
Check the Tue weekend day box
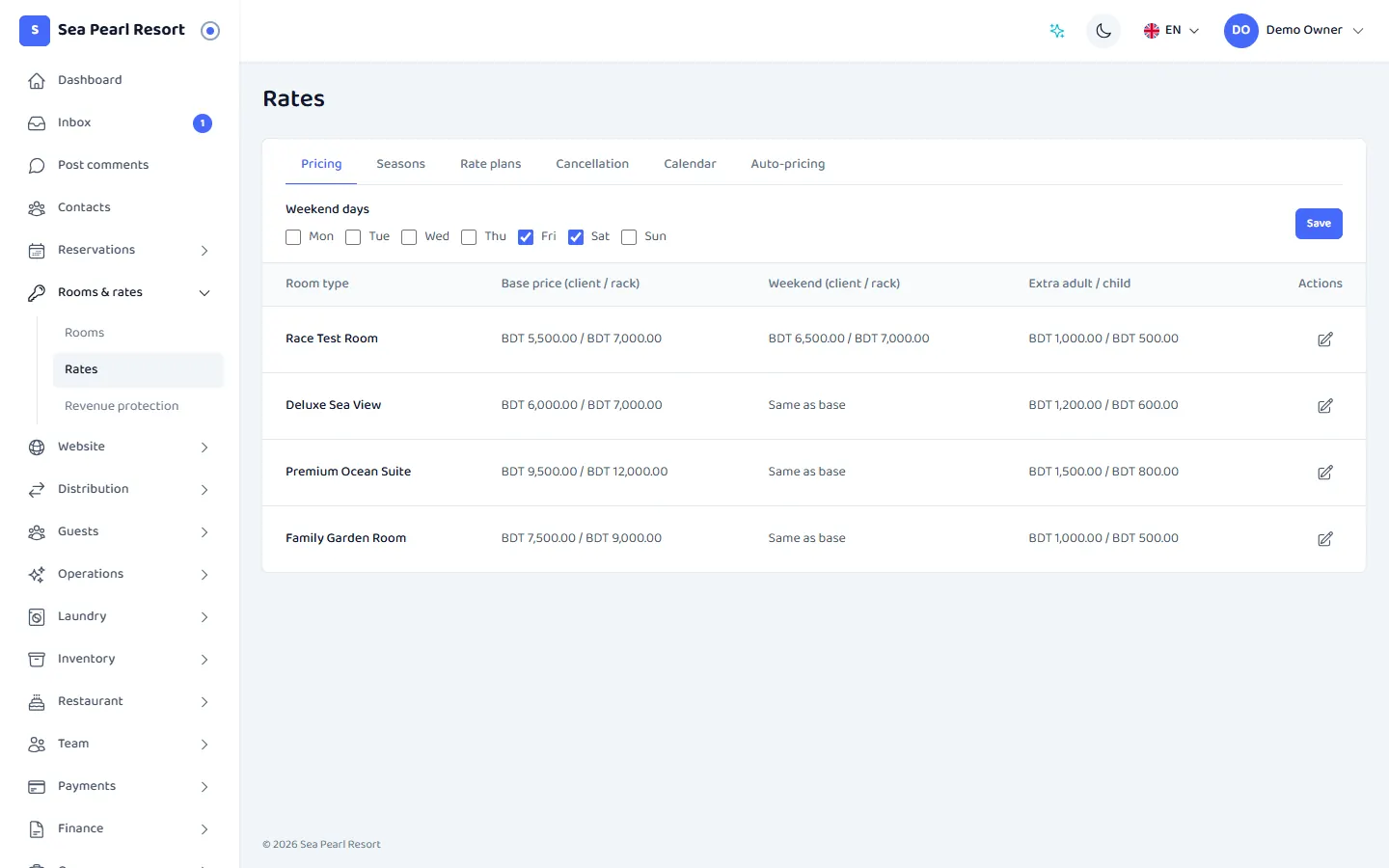[x=353, y=237]
